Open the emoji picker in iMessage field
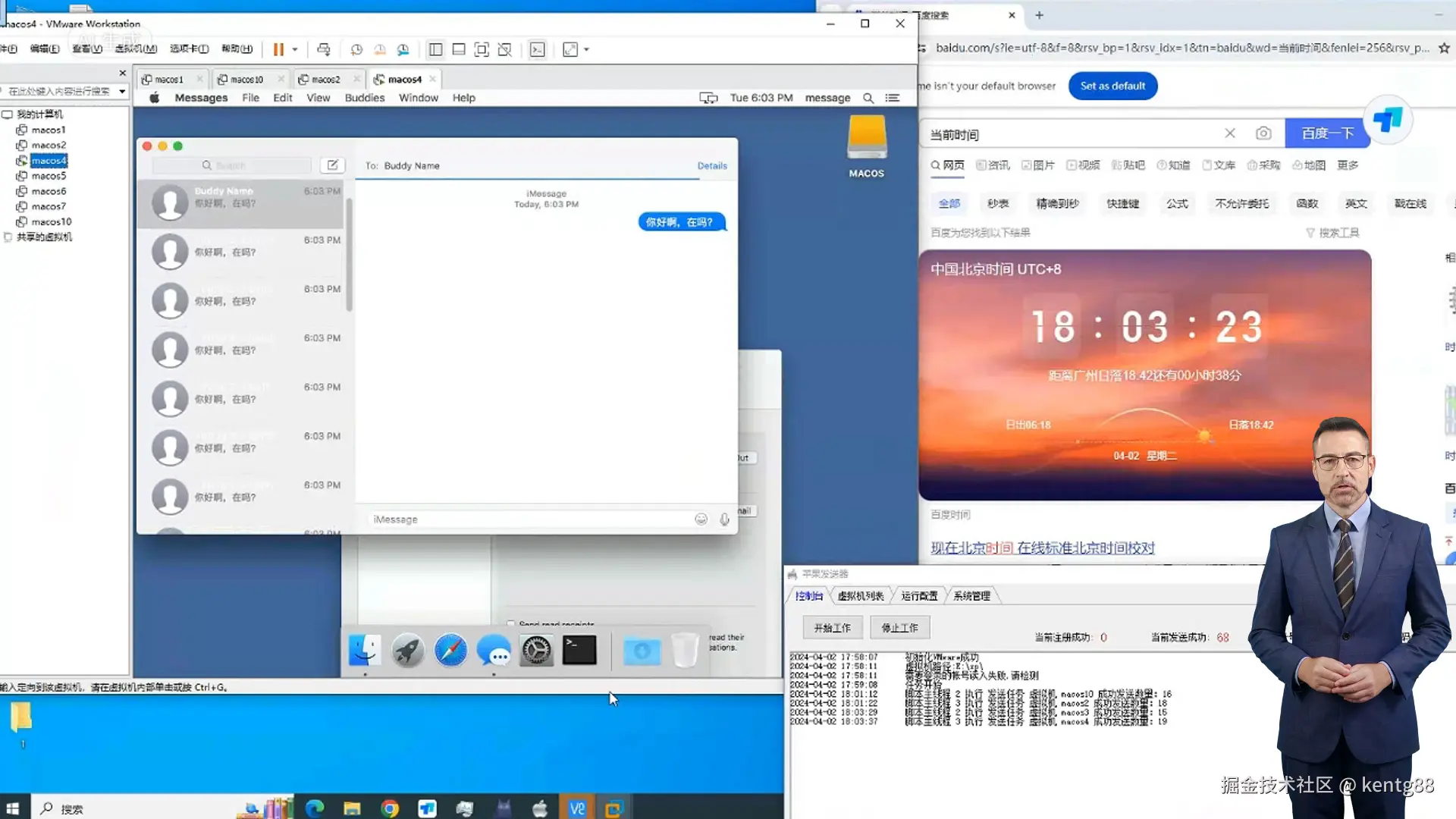 click(701, 519)
